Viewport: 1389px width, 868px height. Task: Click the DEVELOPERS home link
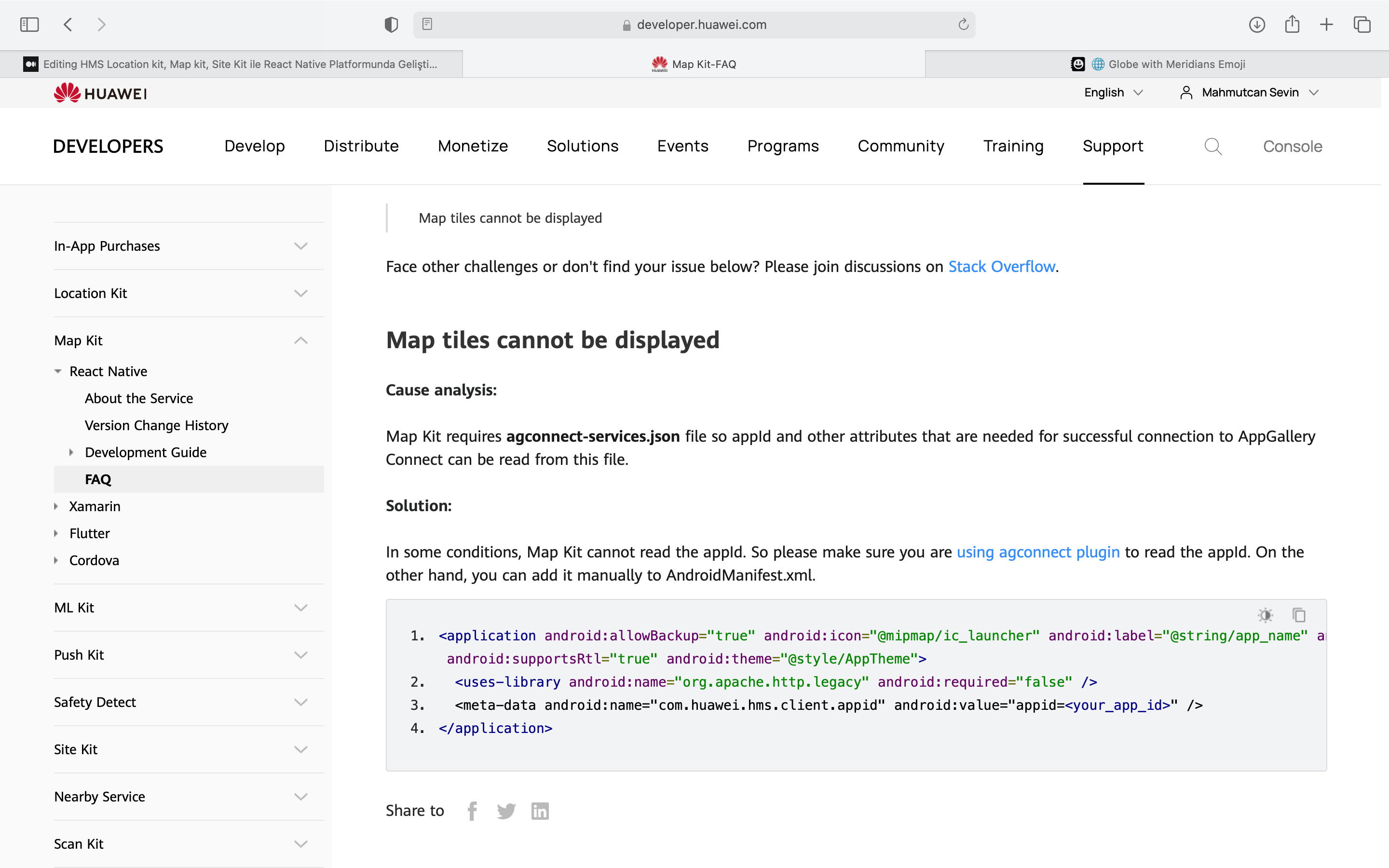(x=108, y=147)
